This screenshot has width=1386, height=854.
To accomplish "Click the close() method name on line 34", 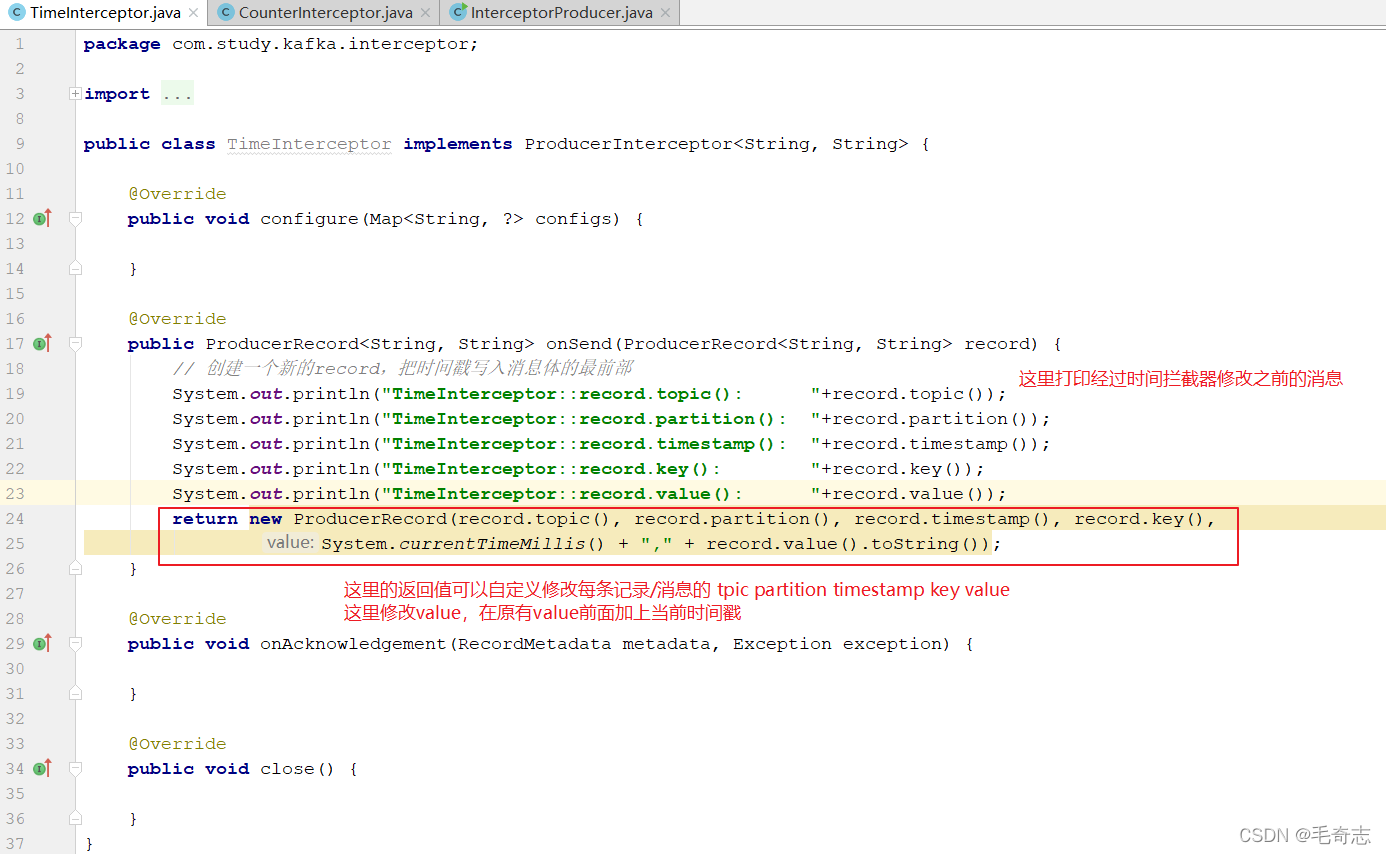I will pos(298,769).
